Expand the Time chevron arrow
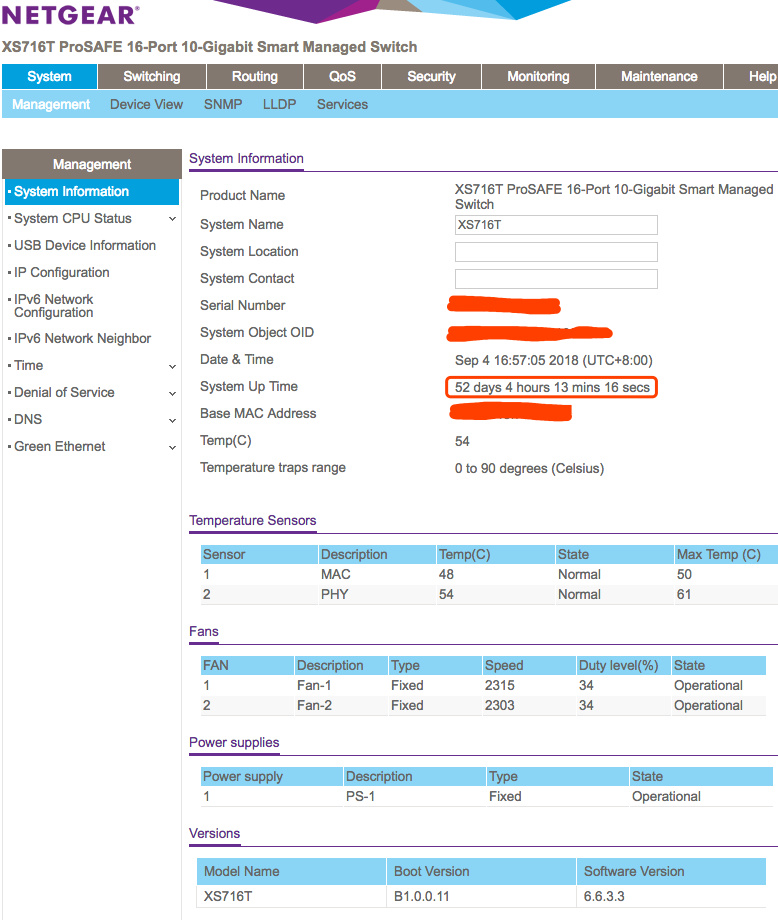This screenshot has width=778, height=920. (172, 366)
